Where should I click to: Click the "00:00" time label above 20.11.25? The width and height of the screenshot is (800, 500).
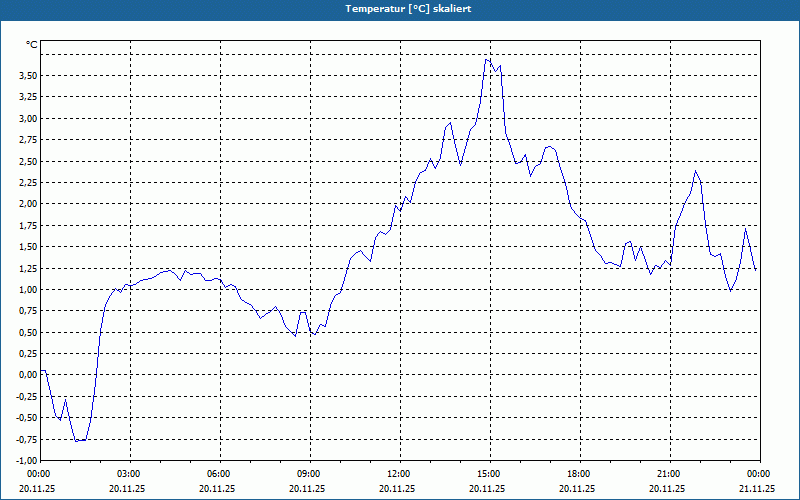[38, 474]
